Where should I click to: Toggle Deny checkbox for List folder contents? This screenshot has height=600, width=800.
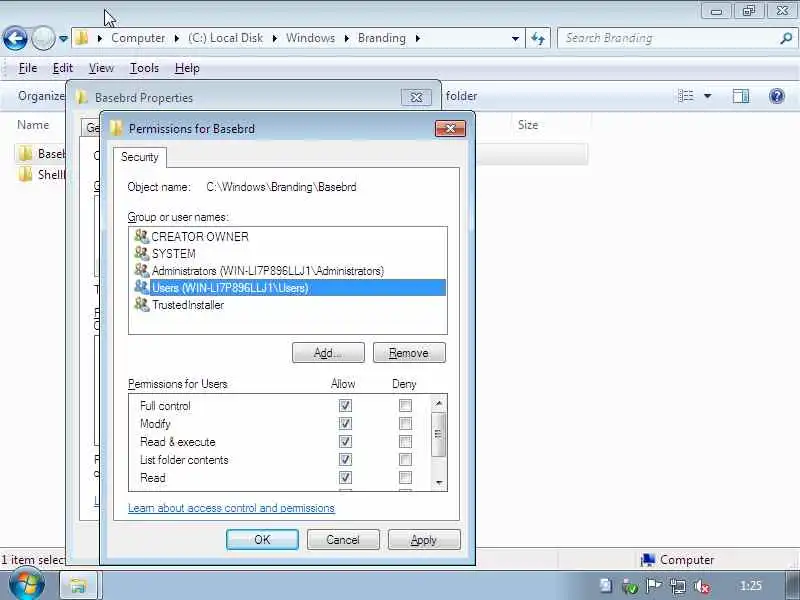pos(406,460)
